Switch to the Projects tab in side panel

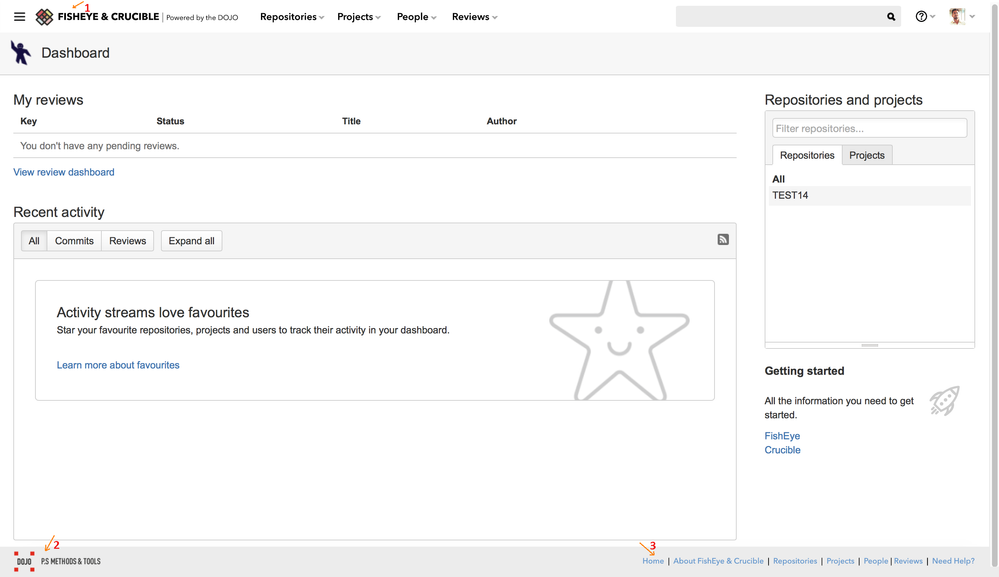click(x=866, y=155)
